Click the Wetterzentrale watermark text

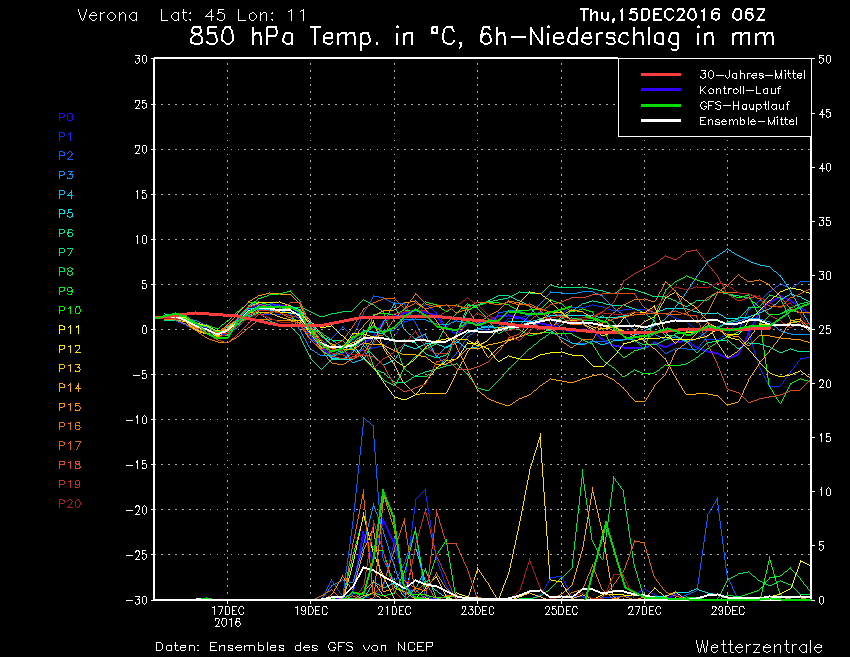click(x=758, y=646)
